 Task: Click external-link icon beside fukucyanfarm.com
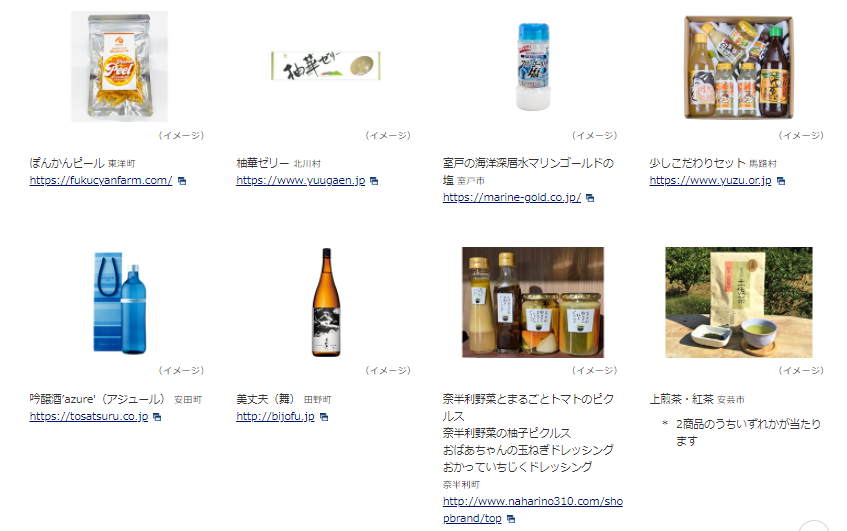pos(182,181)
